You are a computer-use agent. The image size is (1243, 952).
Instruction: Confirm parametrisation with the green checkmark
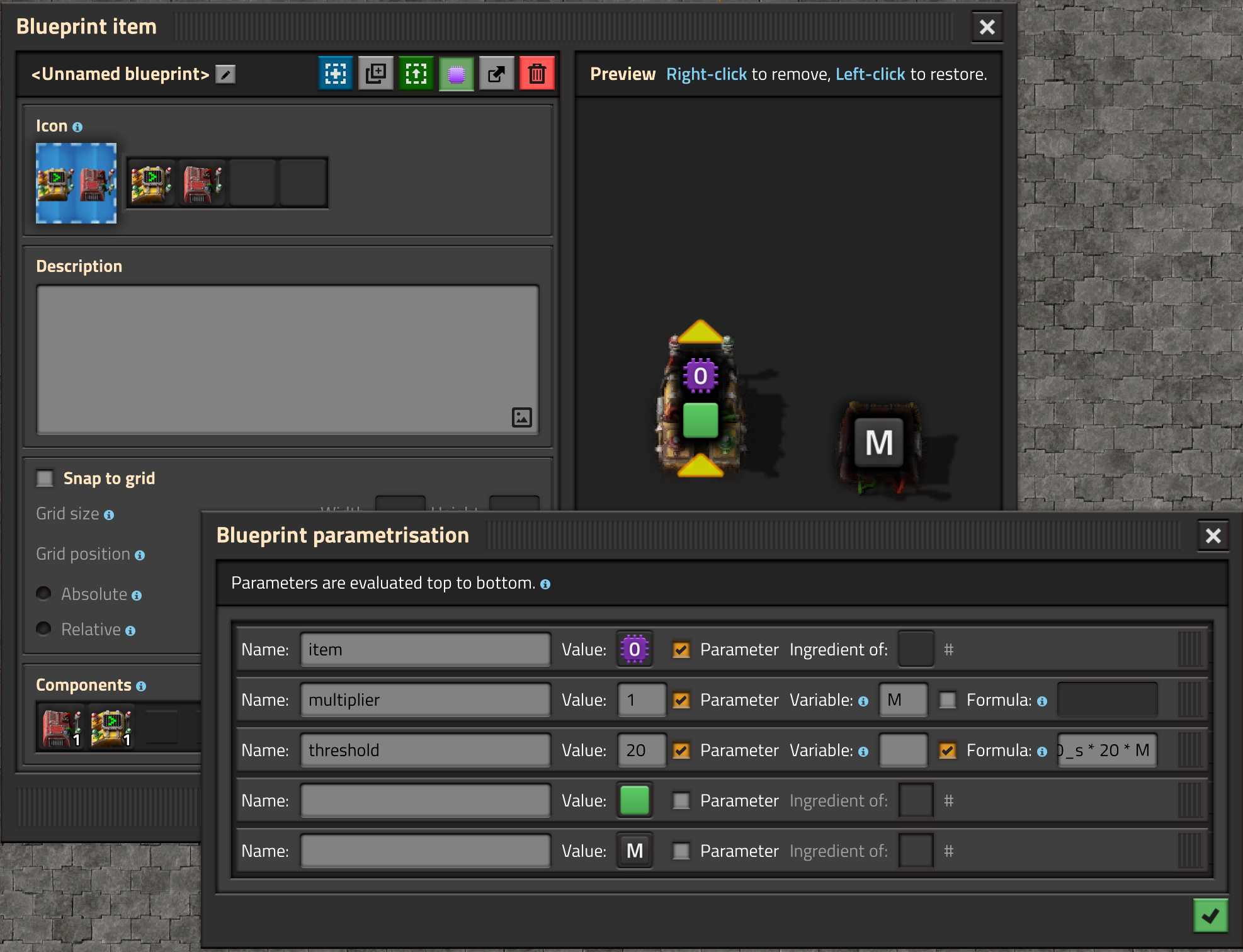[x=1210, y=915]
